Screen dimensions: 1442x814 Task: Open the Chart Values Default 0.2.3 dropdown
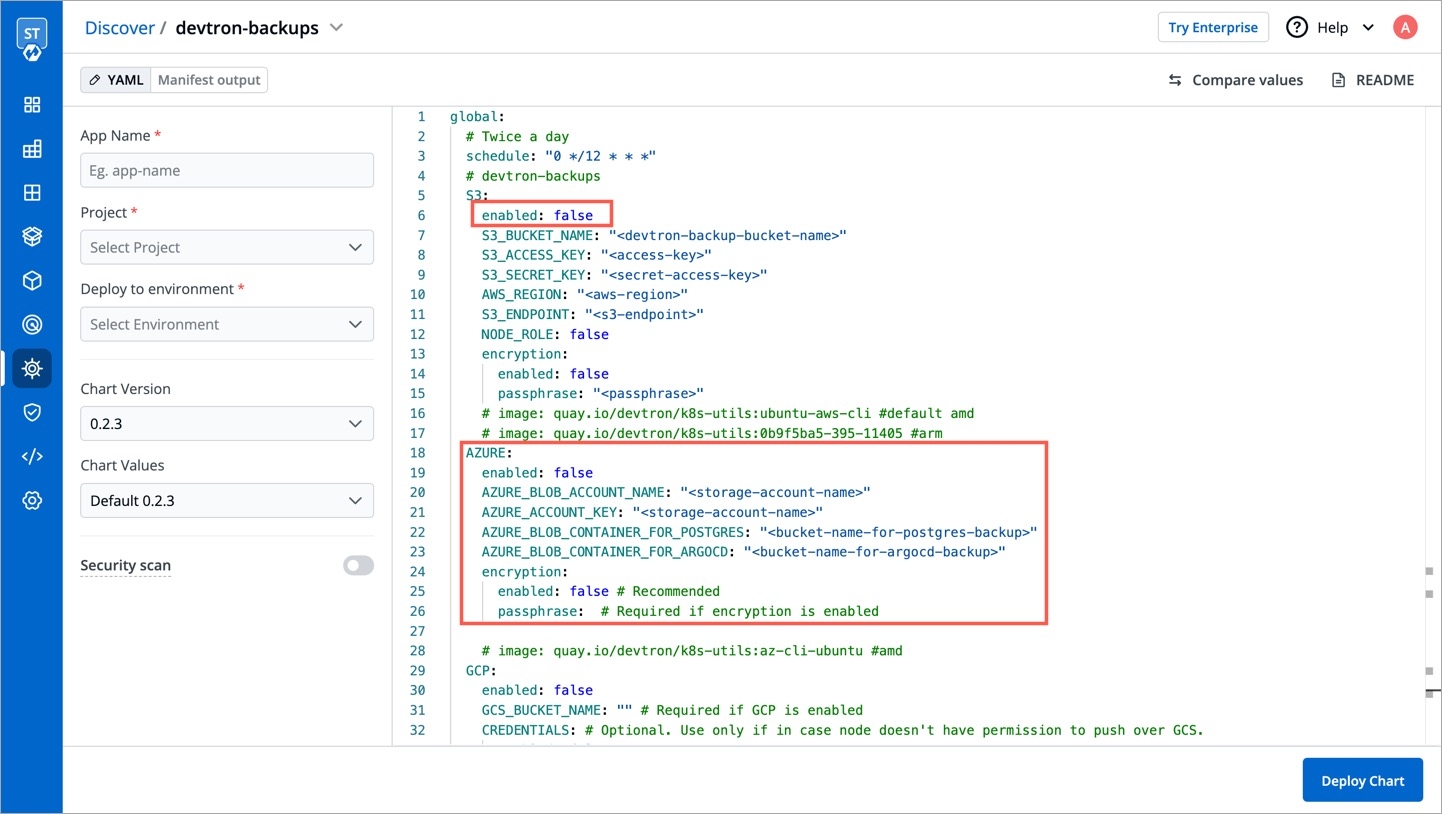(227, 500)
